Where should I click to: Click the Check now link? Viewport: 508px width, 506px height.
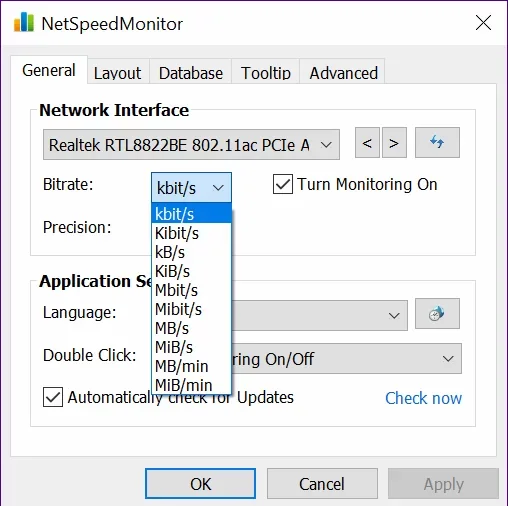[x=423, y=398]
